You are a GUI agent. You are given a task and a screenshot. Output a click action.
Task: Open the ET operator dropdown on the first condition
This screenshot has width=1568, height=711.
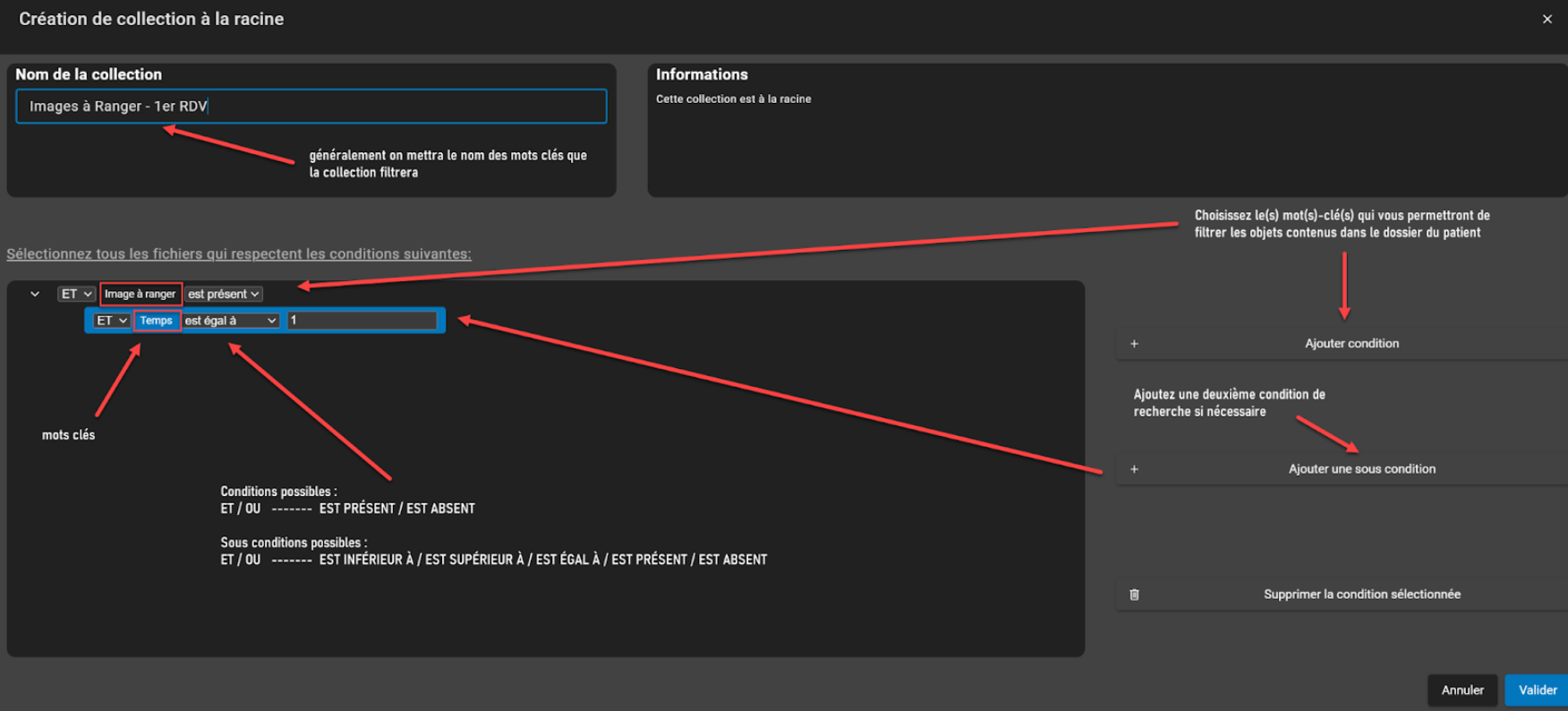pos(76,294)
